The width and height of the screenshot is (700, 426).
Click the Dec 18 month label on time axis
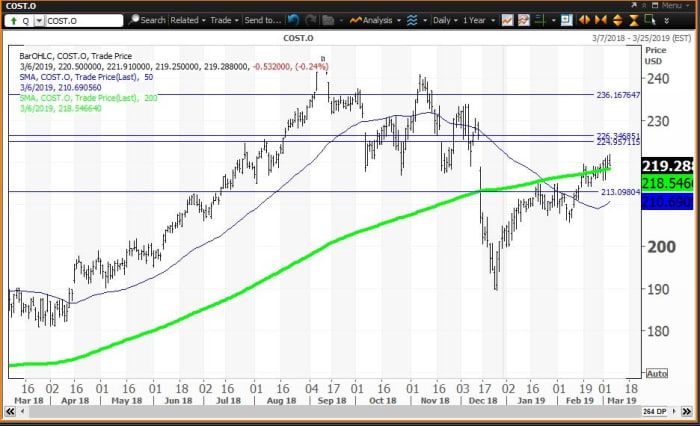pyautogui.click(x=483, y=401)
